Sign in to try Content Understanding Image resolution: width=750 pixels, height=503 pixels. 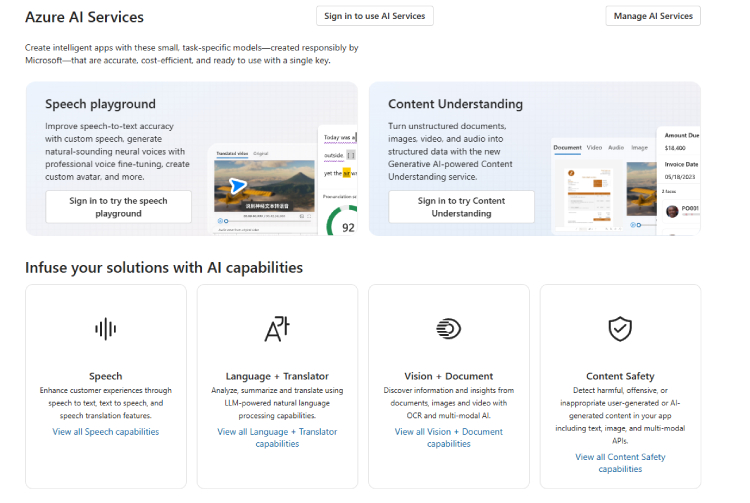(461, 207)
